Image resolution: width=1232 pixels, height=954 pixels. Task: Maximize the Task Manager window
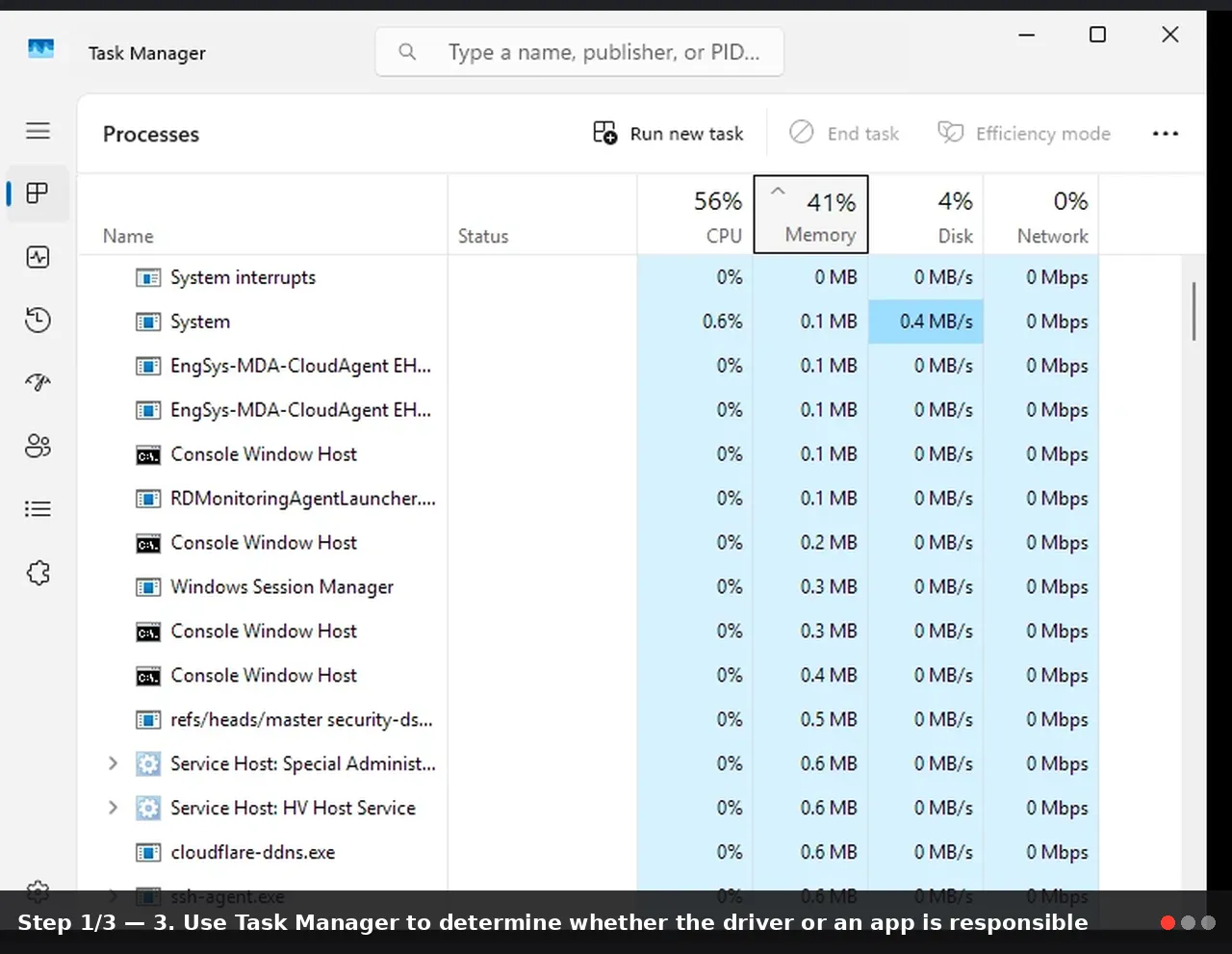point(1097,35)
